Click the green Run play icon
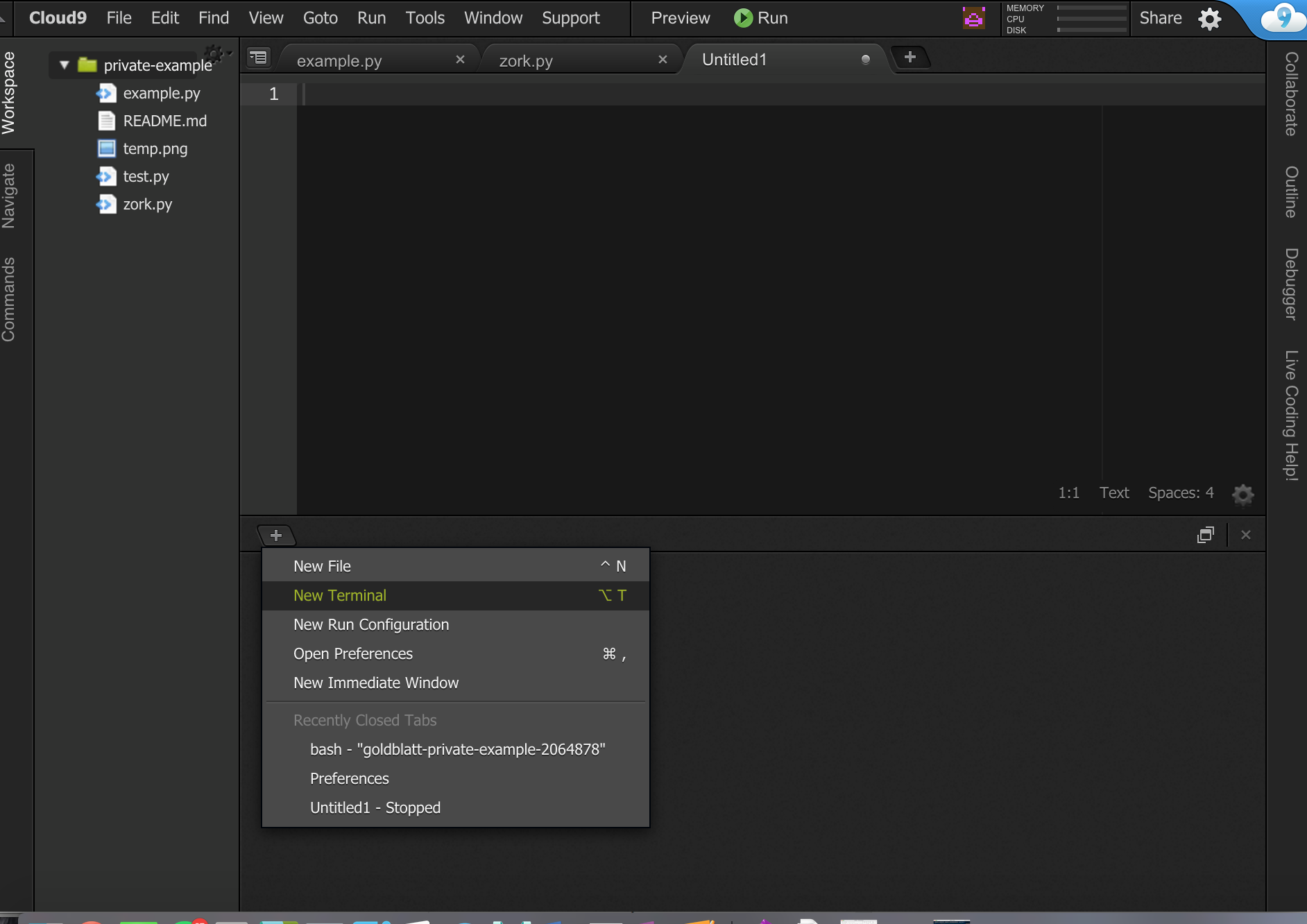Image resolution: width=1307 pixels, height=924 pixels. (743, 18)
